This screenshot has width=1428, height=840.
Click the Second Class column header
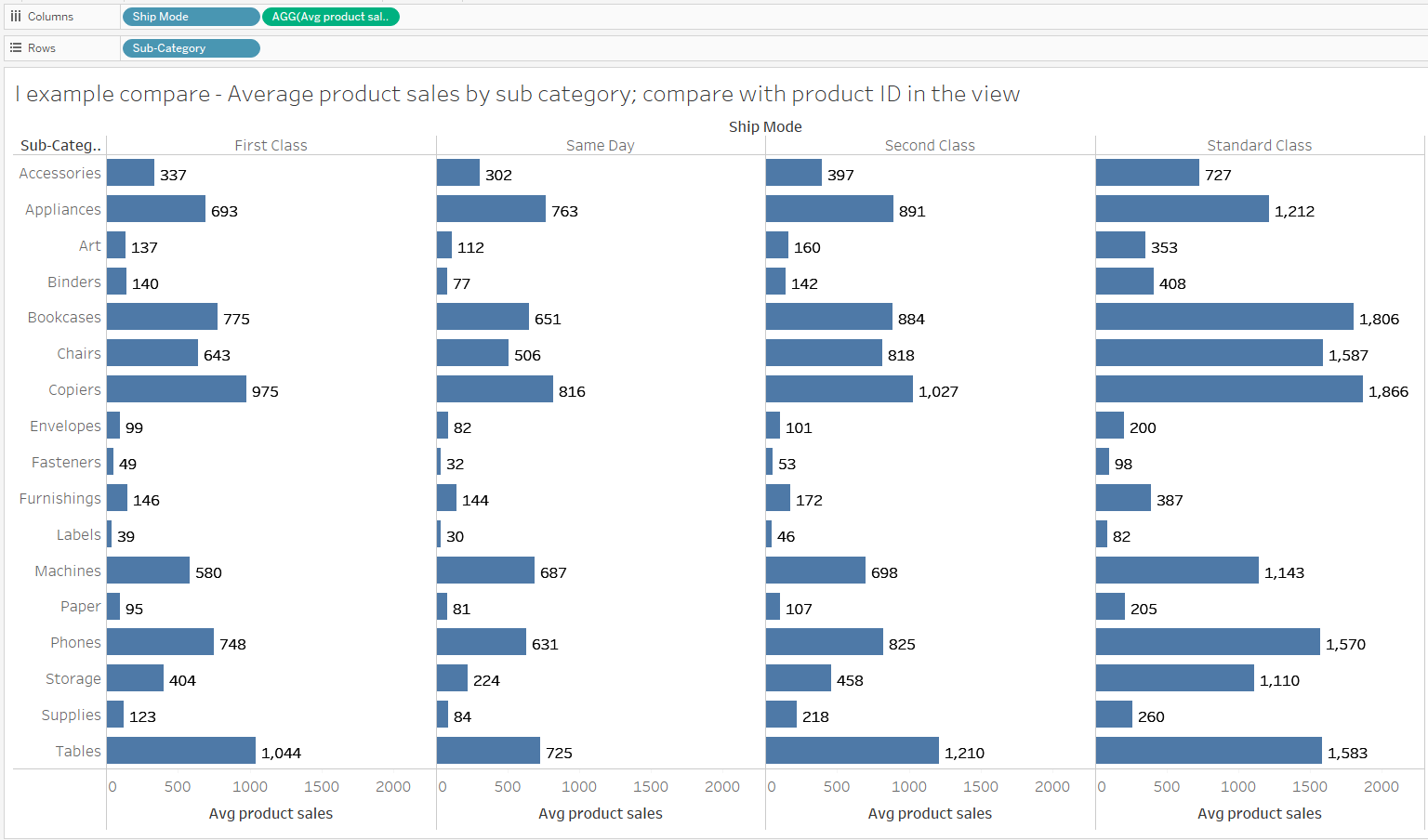(x=930, y=145)
